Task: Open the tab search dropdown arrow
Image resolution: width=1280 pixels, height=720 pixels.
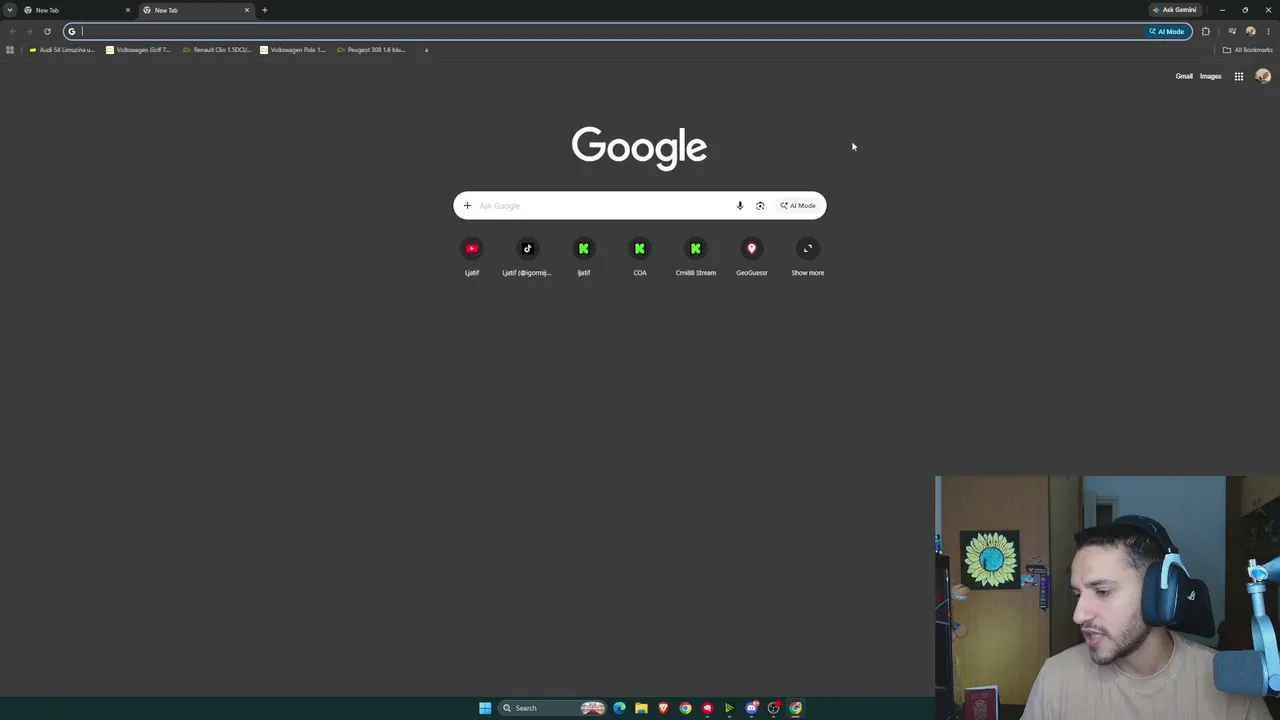Action: pyautogui.click(x=10, y=10)
